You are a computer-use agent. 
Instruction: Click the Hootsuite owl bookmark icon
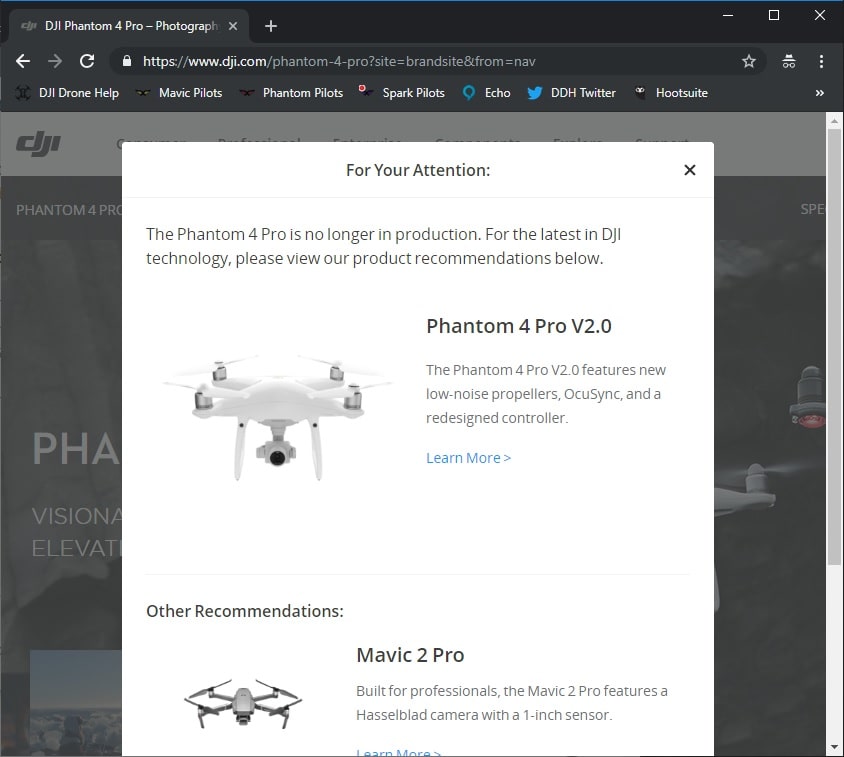pyautogui.click(x=640, y=92)
